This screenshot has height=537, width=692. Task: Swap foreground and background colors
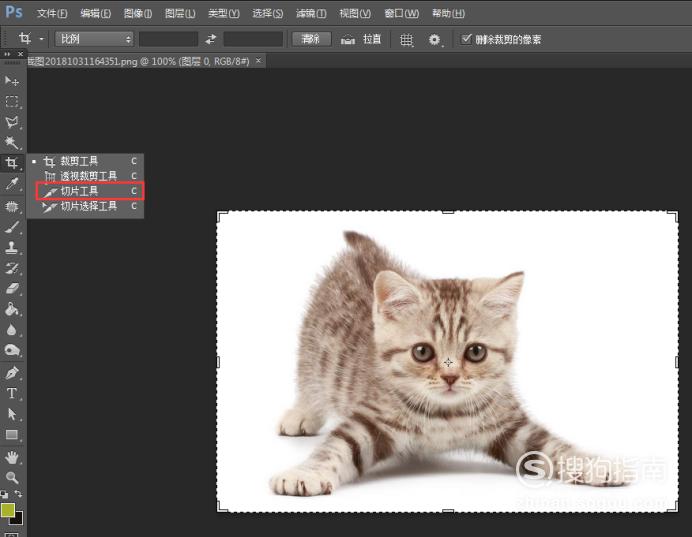click(18, 493)
